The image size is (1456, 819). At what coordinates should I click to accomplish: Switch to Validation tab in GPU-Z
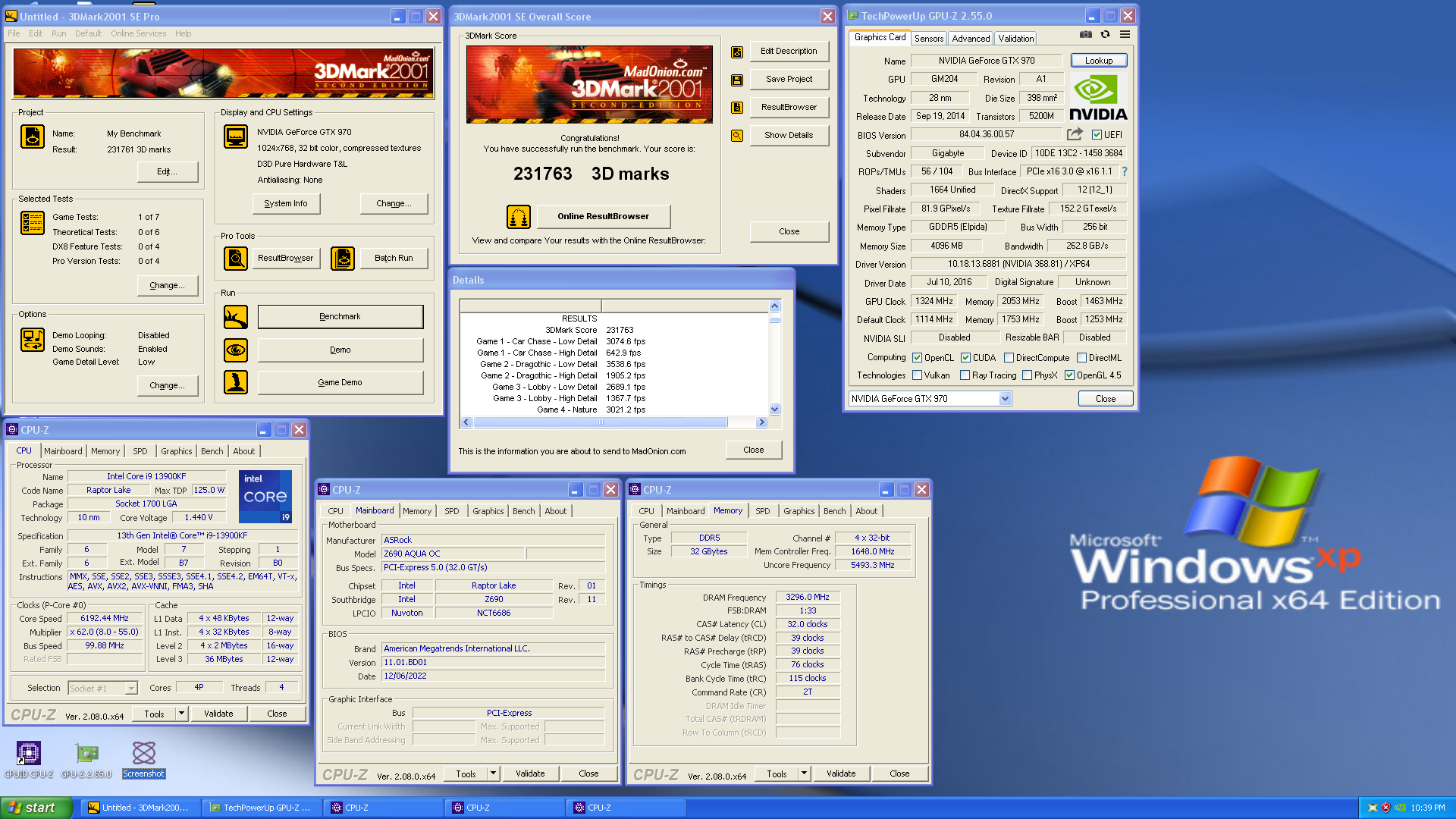pos(1015,39)
